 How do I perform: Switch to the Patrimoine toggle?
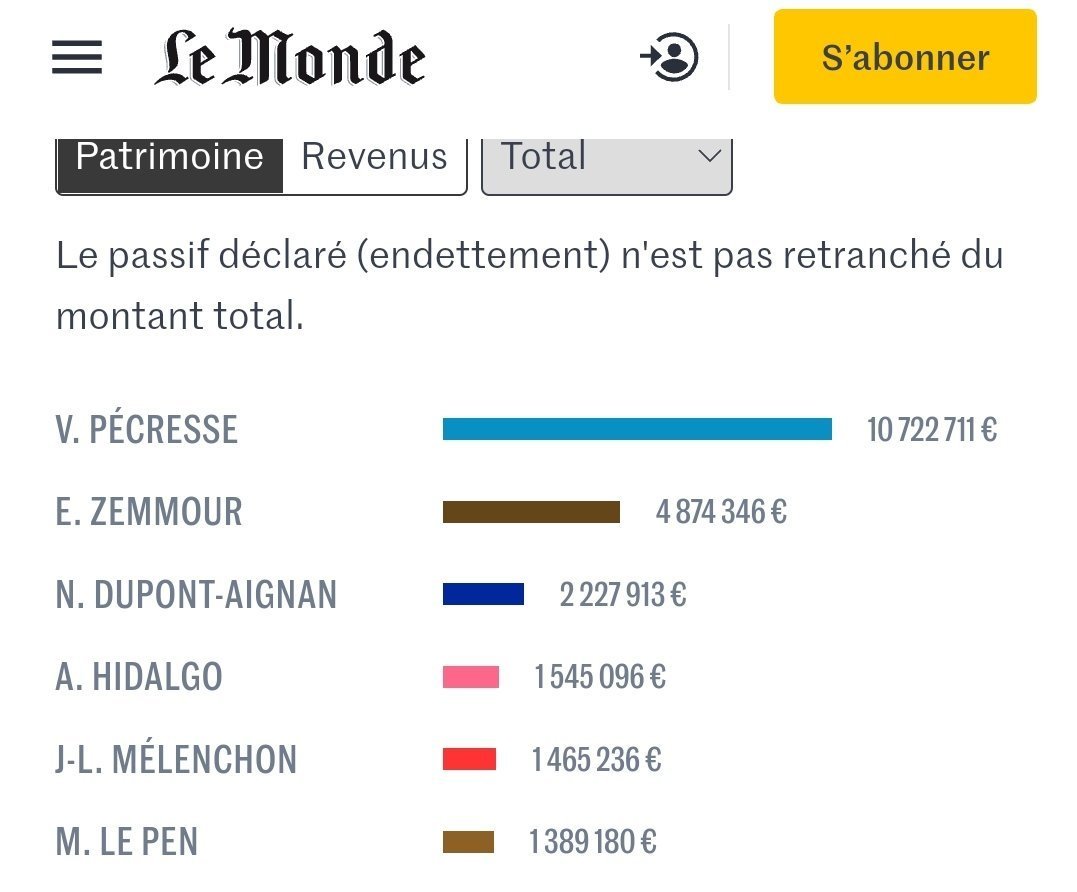(x=170, y=158)
